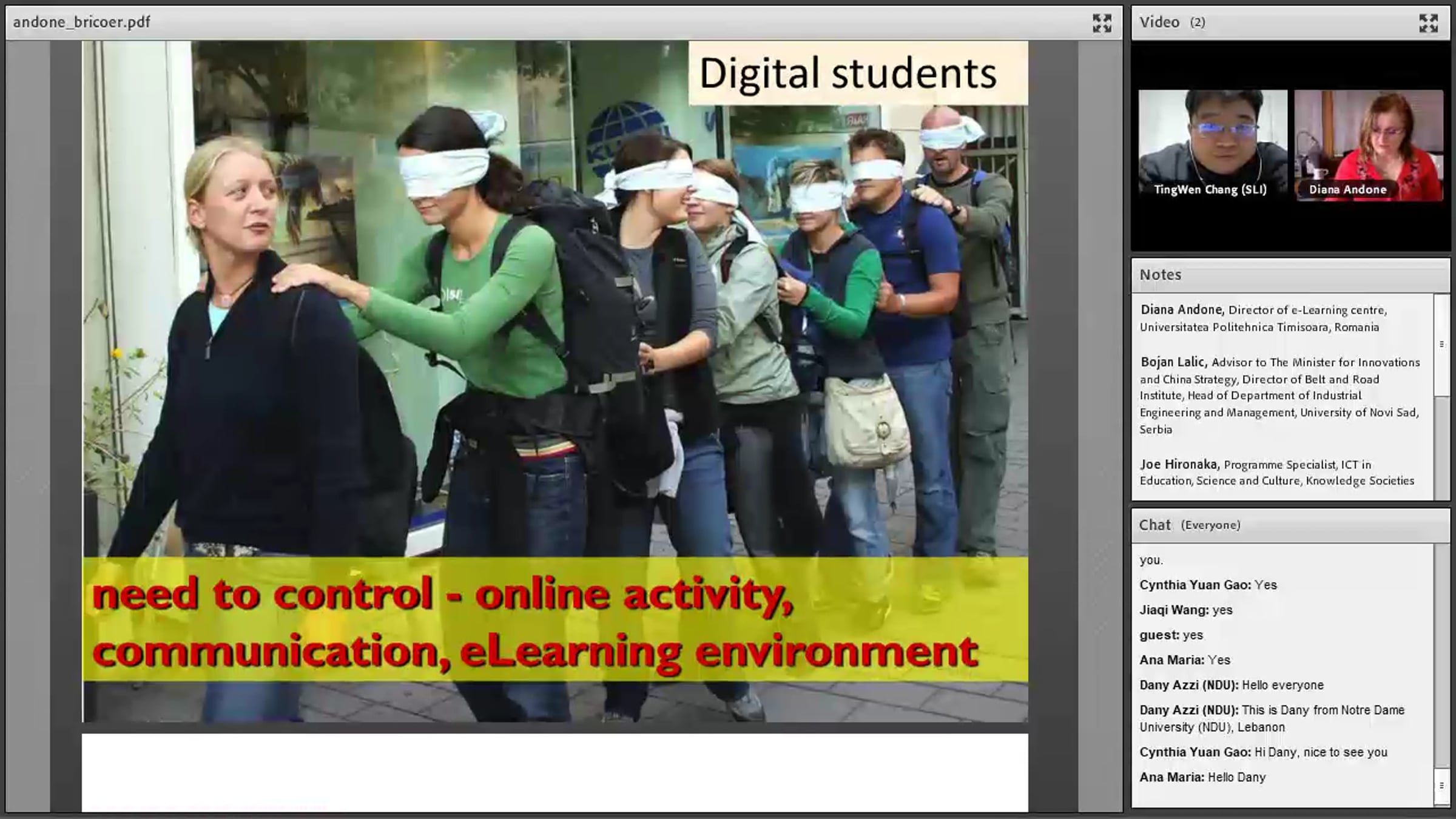The height and width of the screenshot is (819, 1456).
Task: Click the Joe Hironaka name in Notes
Action: click(1179, 465)
